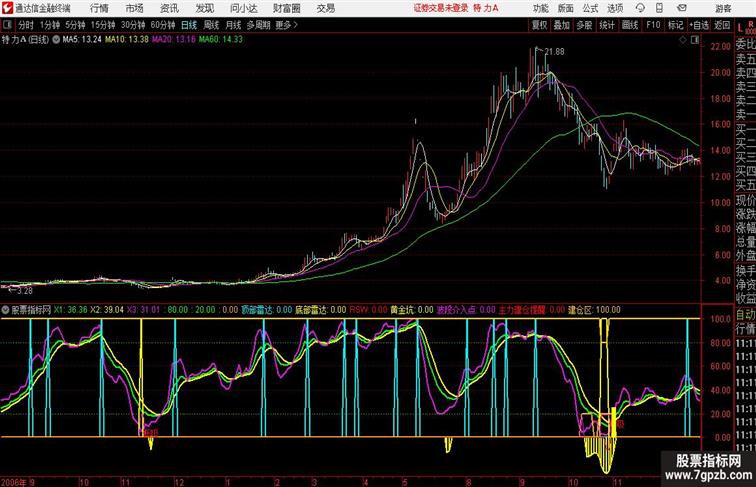Open the 问小达 menu
Screen dimensions: 756x487
[243, 8]
